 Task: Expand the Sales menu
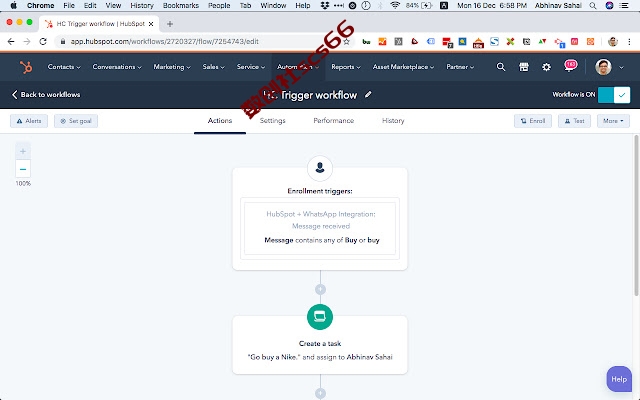point(213,67)
